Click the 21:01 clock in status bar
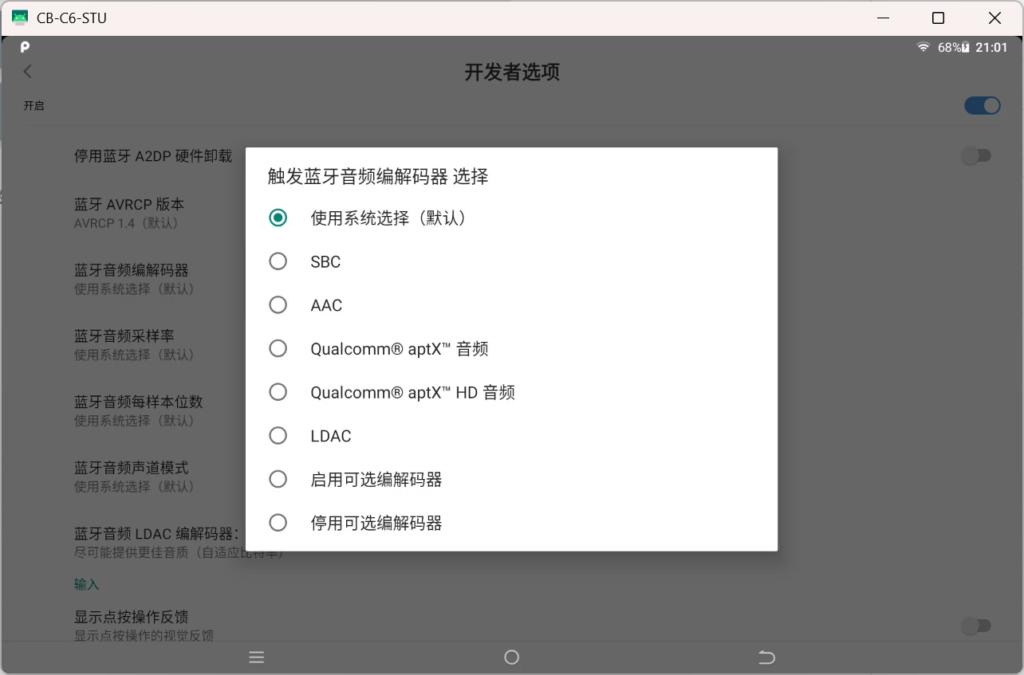Screen dimensions: 1024x675 (x=991, y=48)
